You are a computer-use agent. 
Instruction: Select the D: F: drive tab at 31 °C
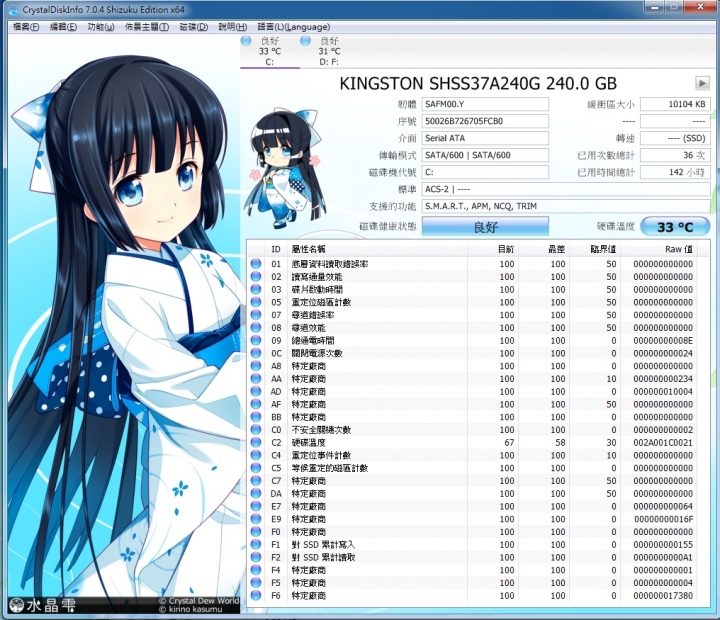(329, 51)
